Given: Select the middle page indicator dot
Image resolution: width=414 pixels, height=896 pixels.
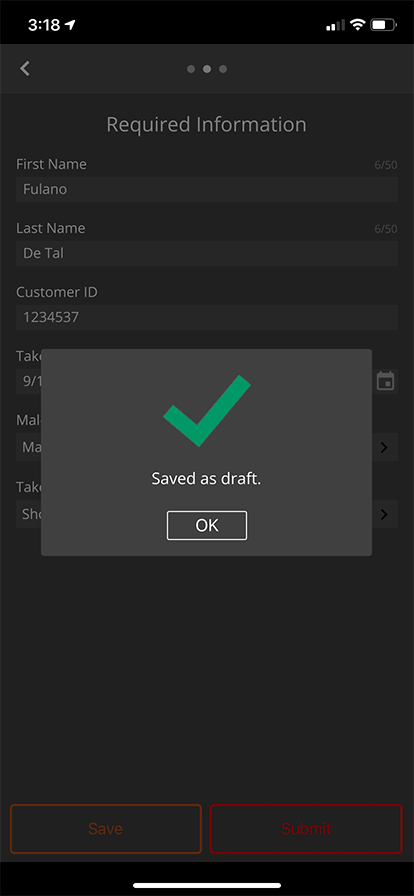Looking at the screenshot, I should [x=207, y=69].
